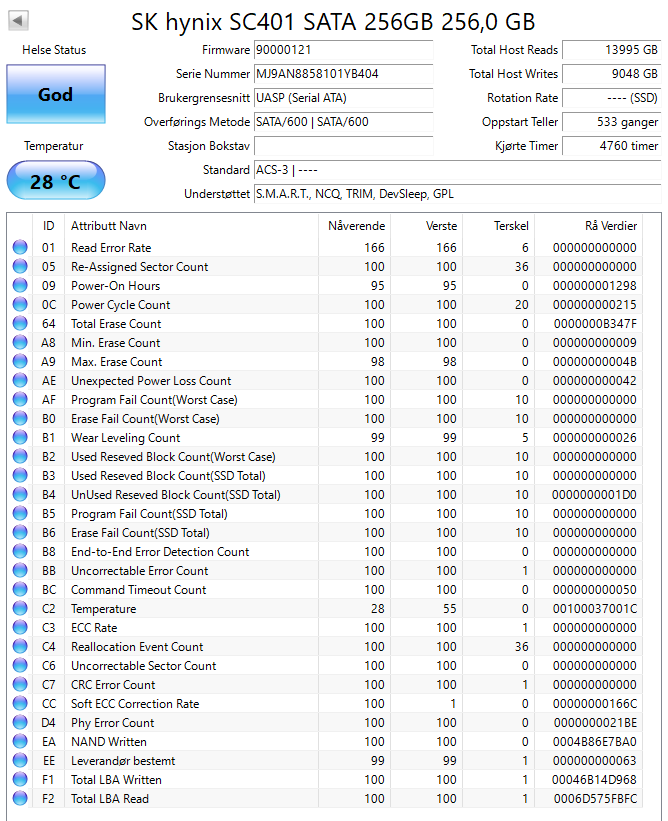This screenshot has width=668, height=821.
Task: Click the Firmware field showing 90000121
Action: pos(343,50)
